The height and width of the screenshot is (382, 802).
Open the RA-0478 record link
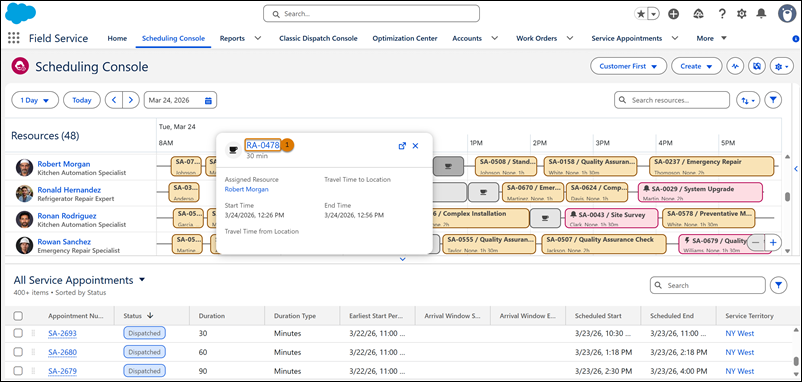coord(263,145)
